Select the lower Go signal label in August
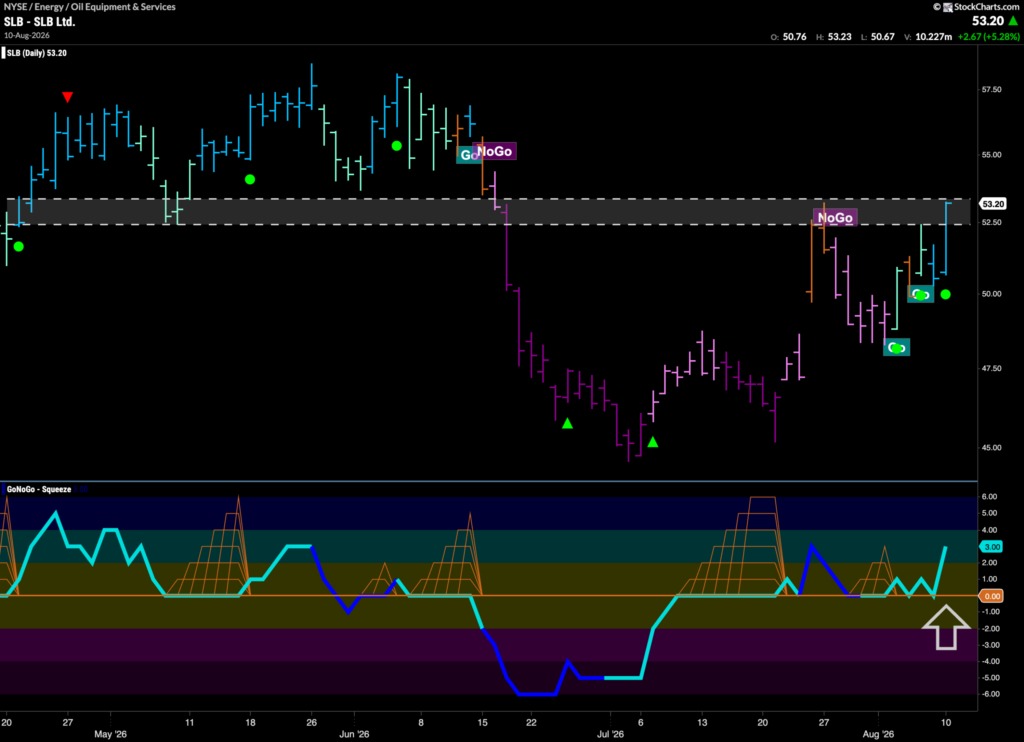This screenshot has height=742, width=1024. pyautogui.click(x=896, y=347)
